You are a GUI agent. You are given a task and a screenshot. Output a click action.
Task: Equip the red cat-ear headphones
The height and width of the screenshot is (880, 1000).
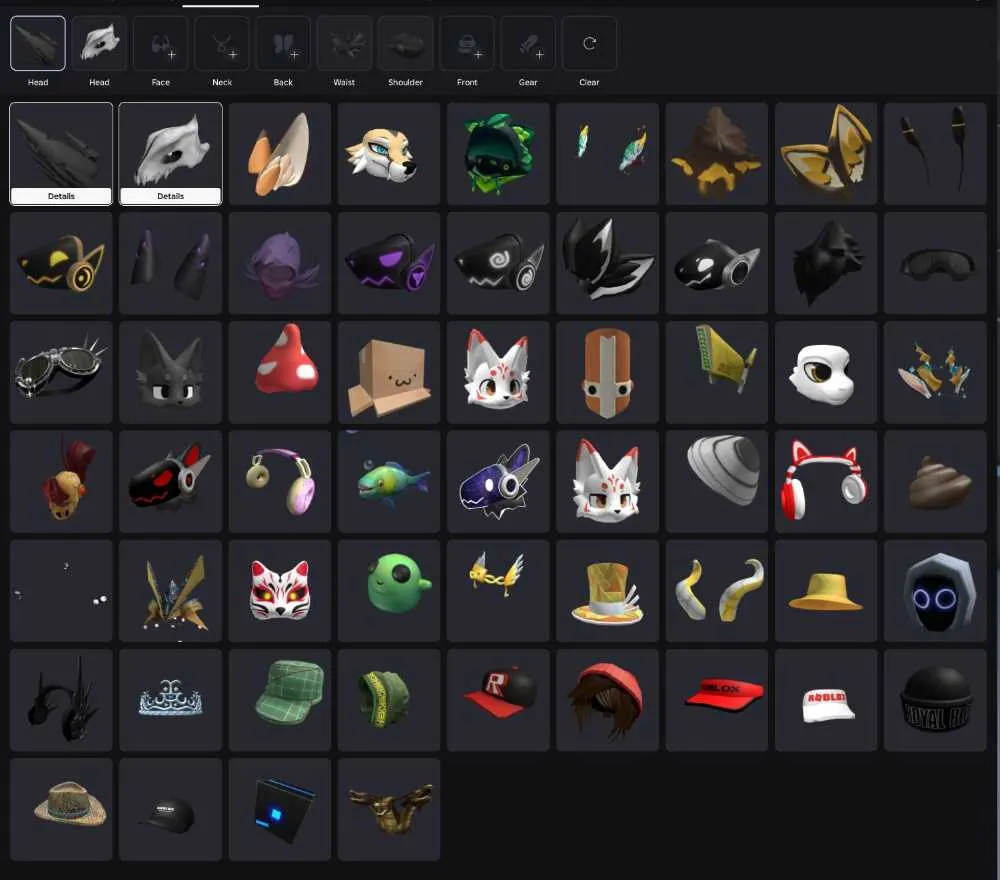click(826, 481)
